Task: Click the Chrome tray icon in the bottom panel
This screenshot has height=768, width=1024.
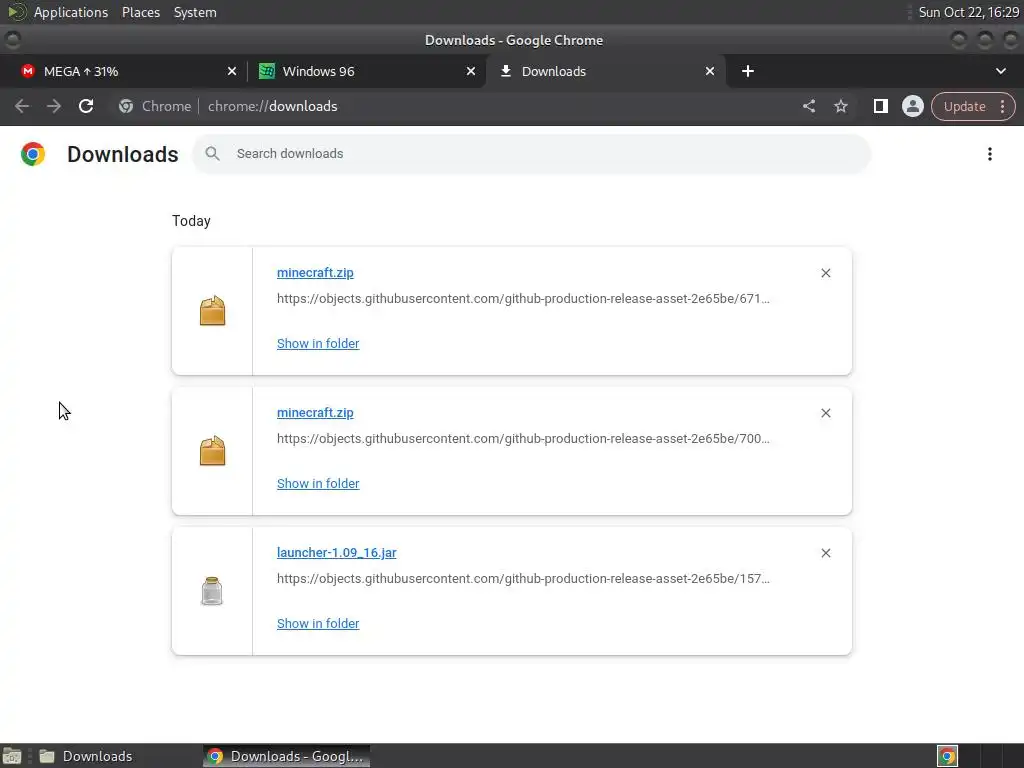Action: click(948, 756)
